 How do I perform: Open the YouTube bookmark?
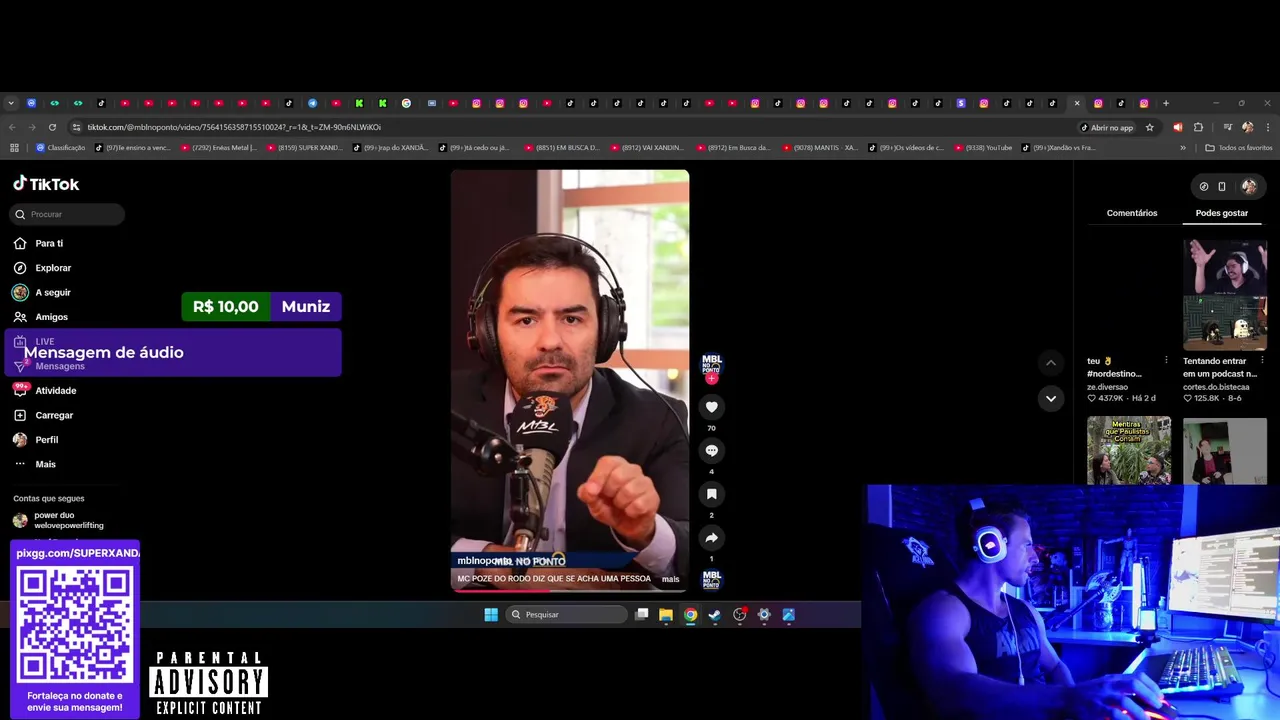coord(984,148)
